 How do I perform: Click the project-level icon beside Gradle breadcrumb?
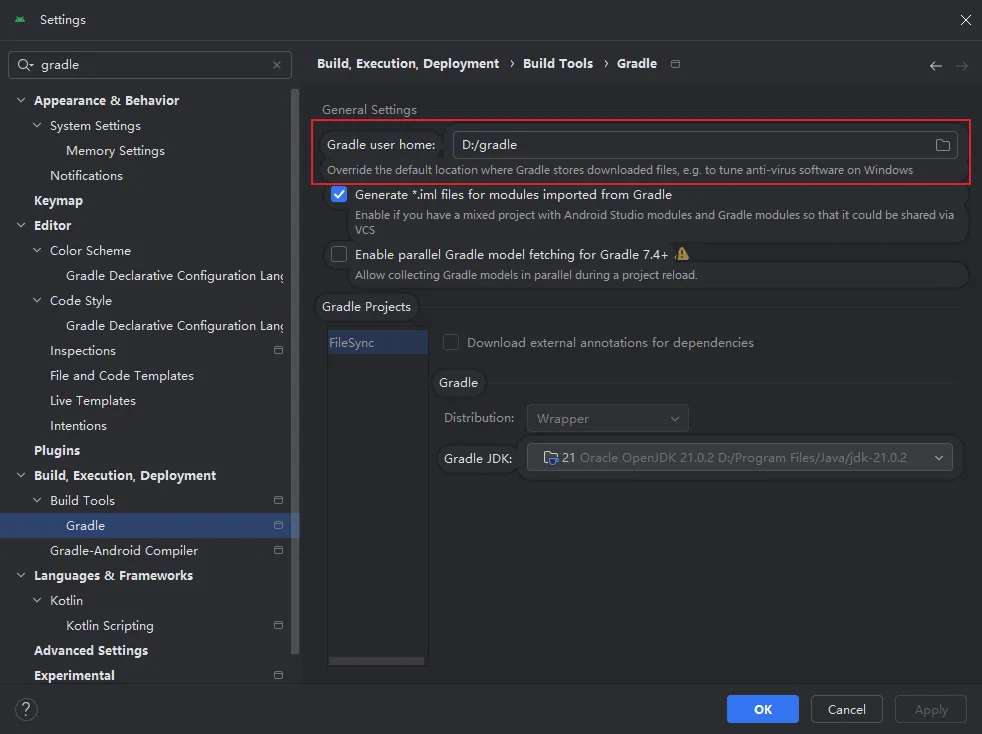(675, 64)
